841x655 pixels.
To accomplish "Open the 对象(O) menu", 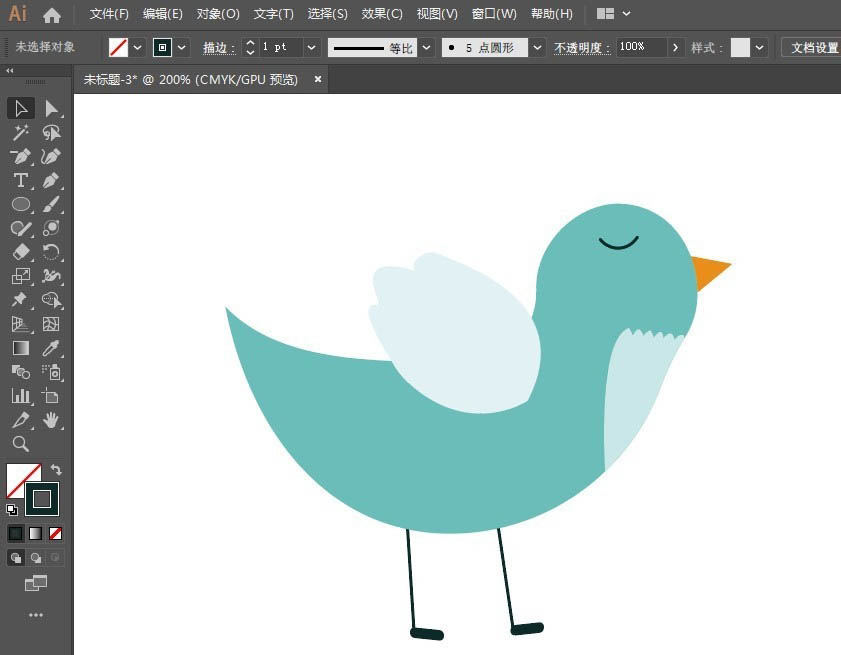I will (x=218, y=14).
